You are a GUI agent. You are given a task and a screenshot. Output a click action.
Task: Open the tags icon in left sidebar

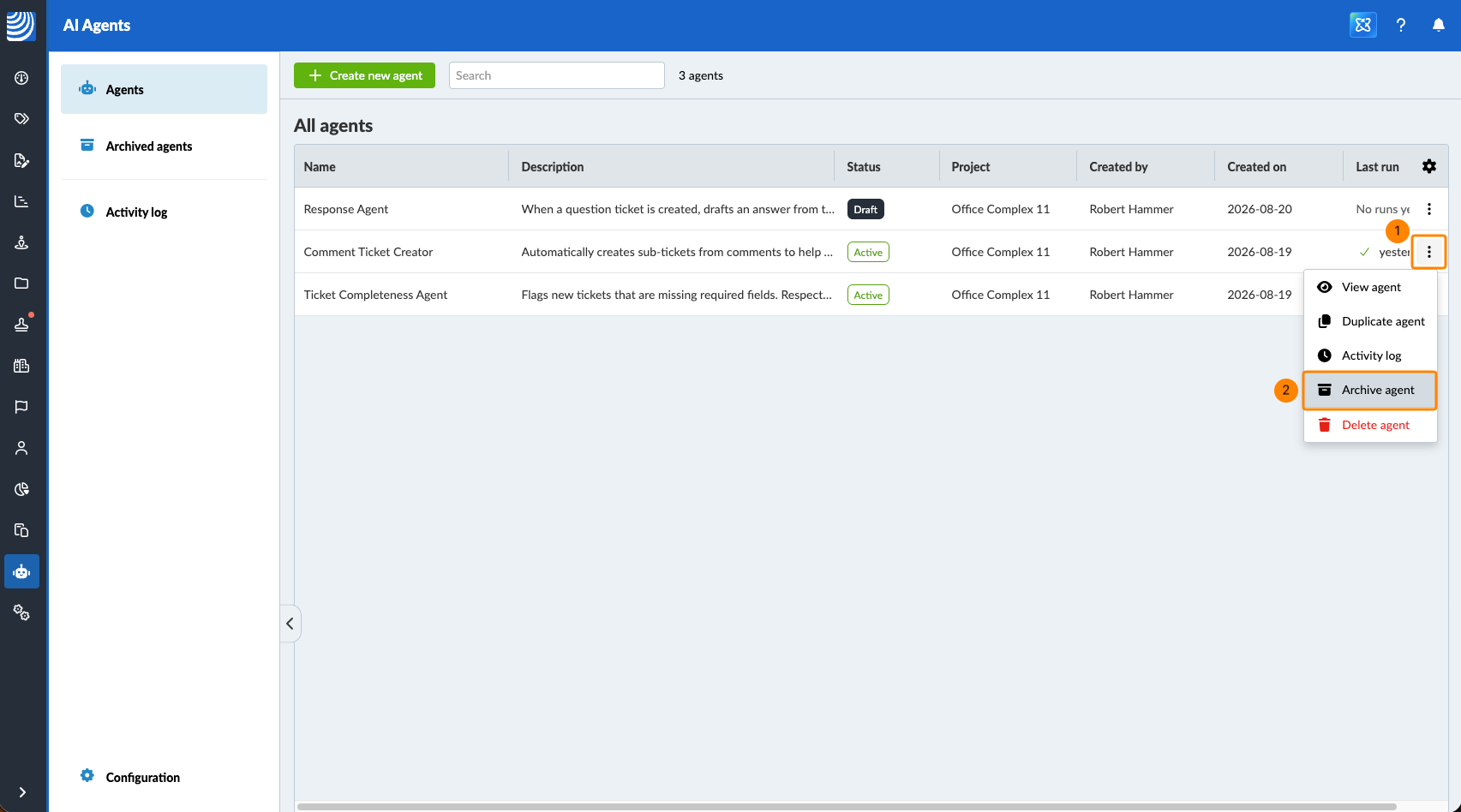[21, 119]
